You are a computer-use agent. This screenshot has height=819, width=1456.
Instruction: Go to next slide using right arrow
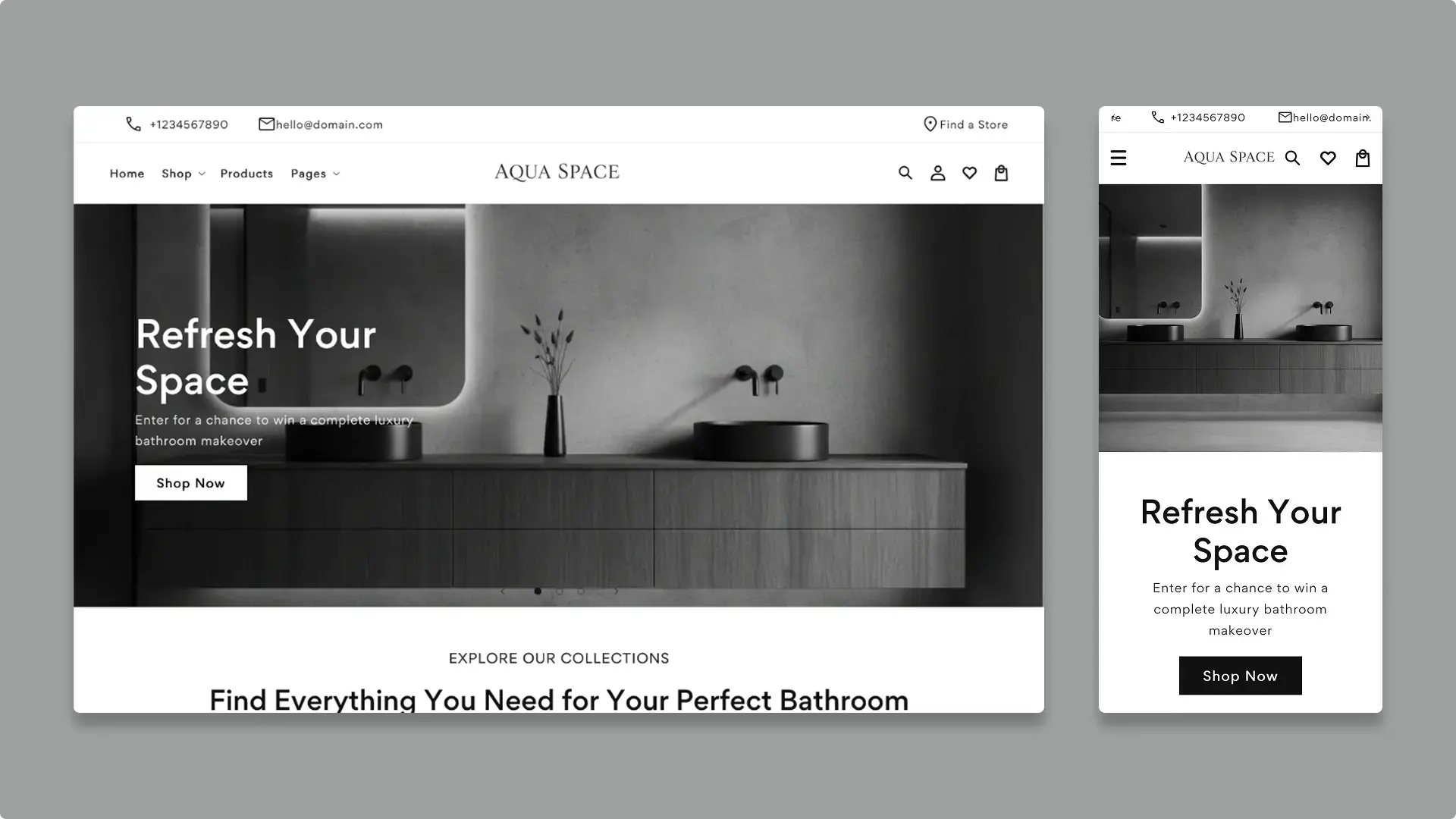coord(616,591)
